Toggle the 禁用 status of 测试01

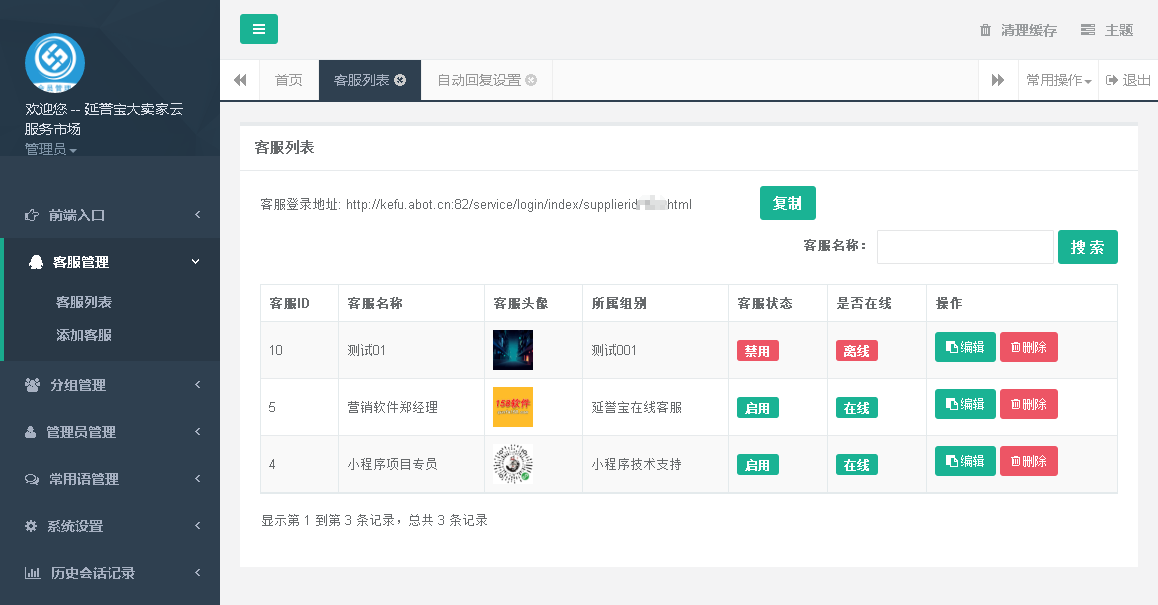(758, 351)
